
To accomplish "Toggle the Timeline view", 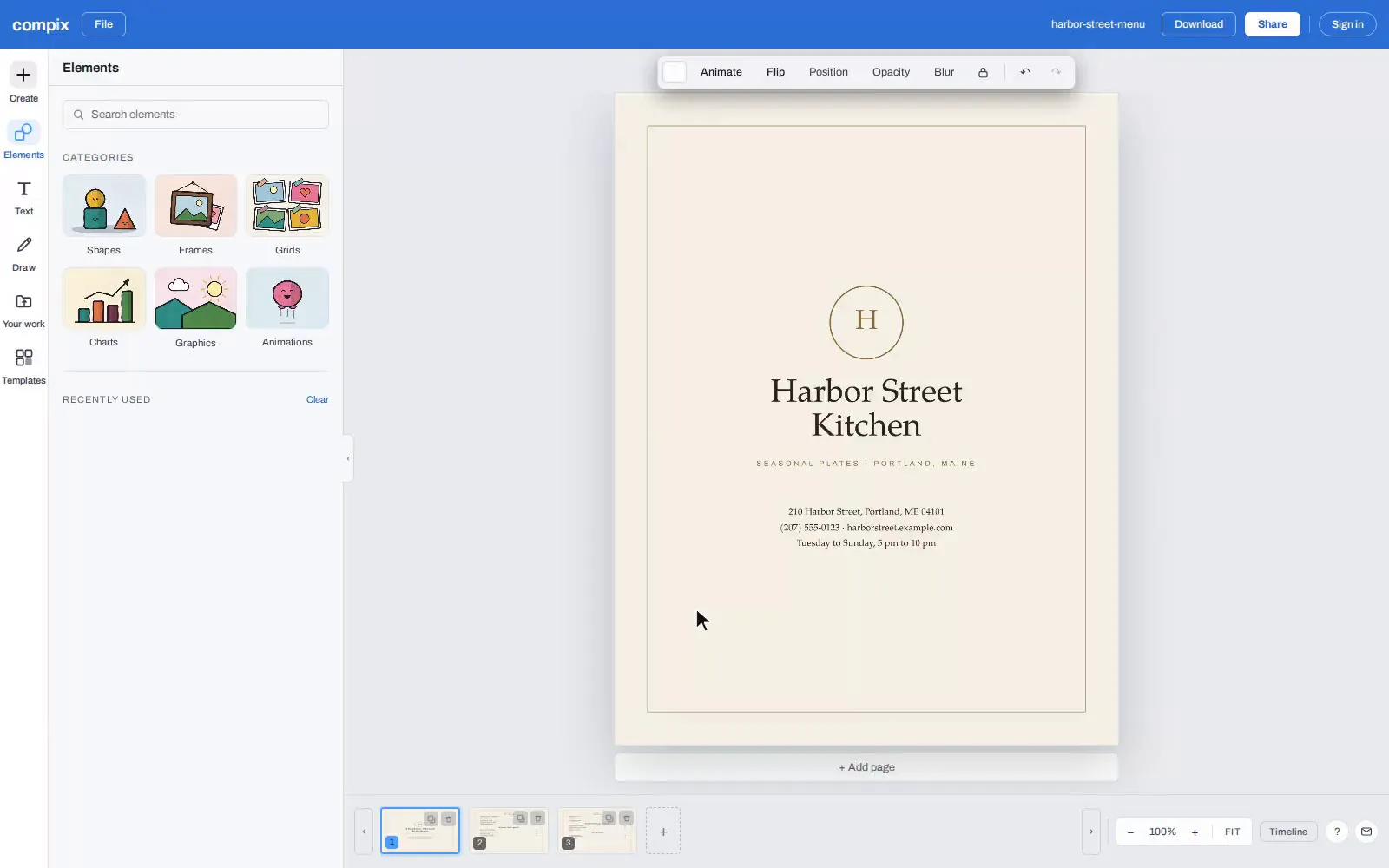I will tap(1288, 832).
